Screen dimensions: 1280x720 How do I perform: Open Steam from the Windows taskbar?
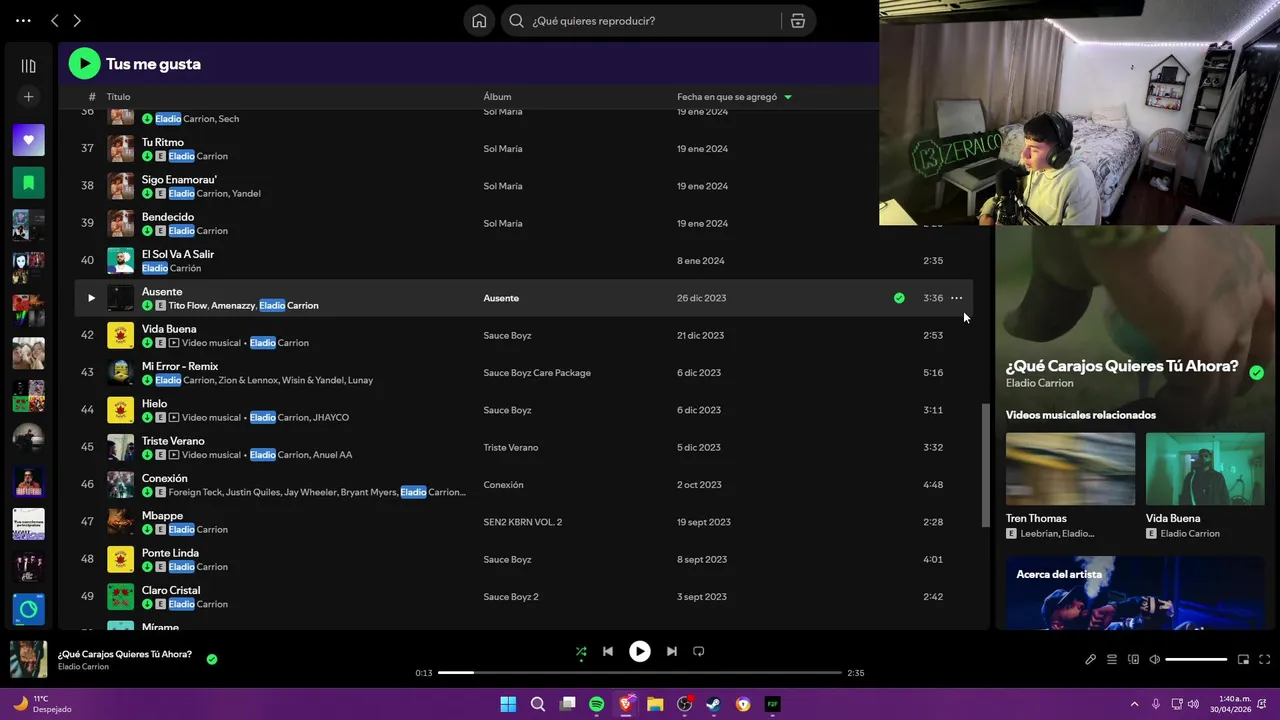click(714, 704)
